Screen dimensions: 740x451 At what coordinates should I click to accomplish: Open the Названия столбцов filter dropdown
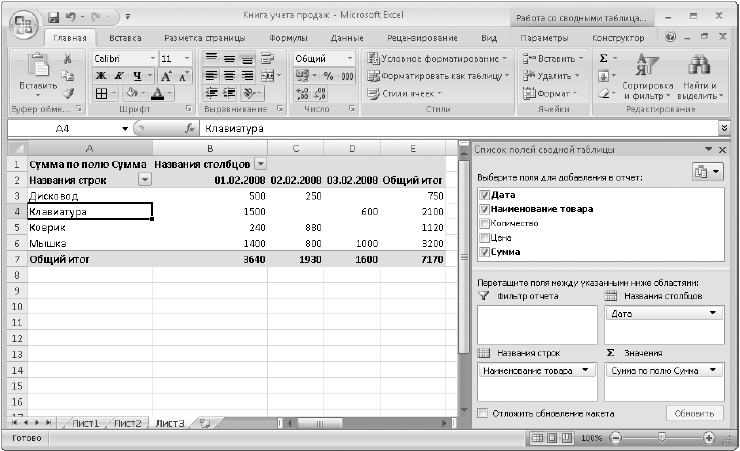(260, 164)
